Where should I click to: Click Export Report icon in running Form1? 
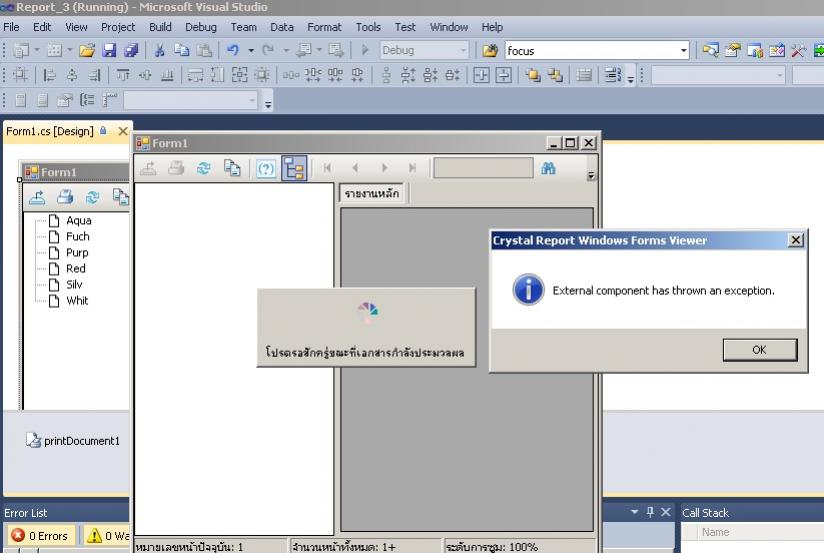[x=148, y=168]
